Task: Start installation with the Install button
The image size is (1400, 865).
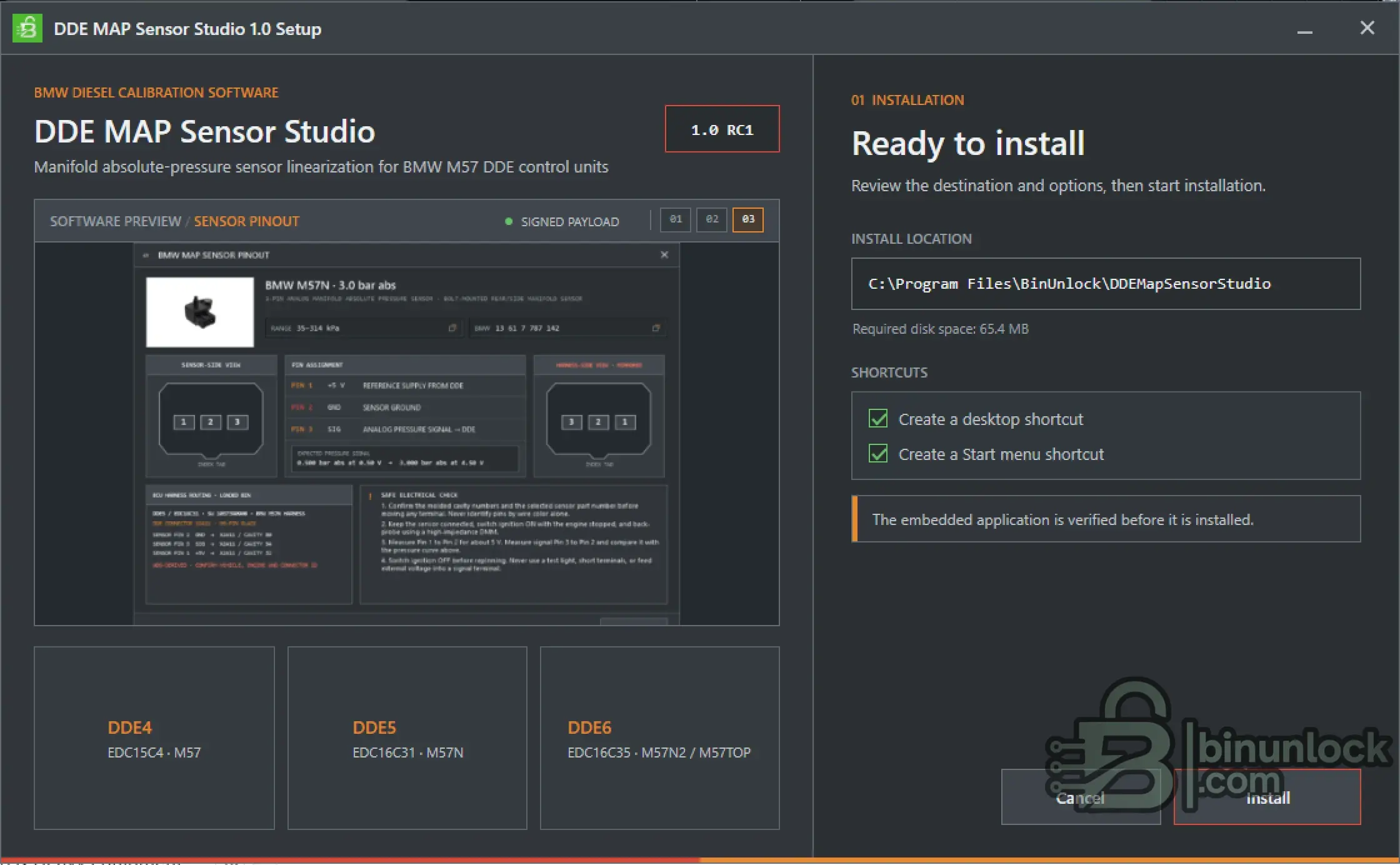Action: tap(1267, 797)
